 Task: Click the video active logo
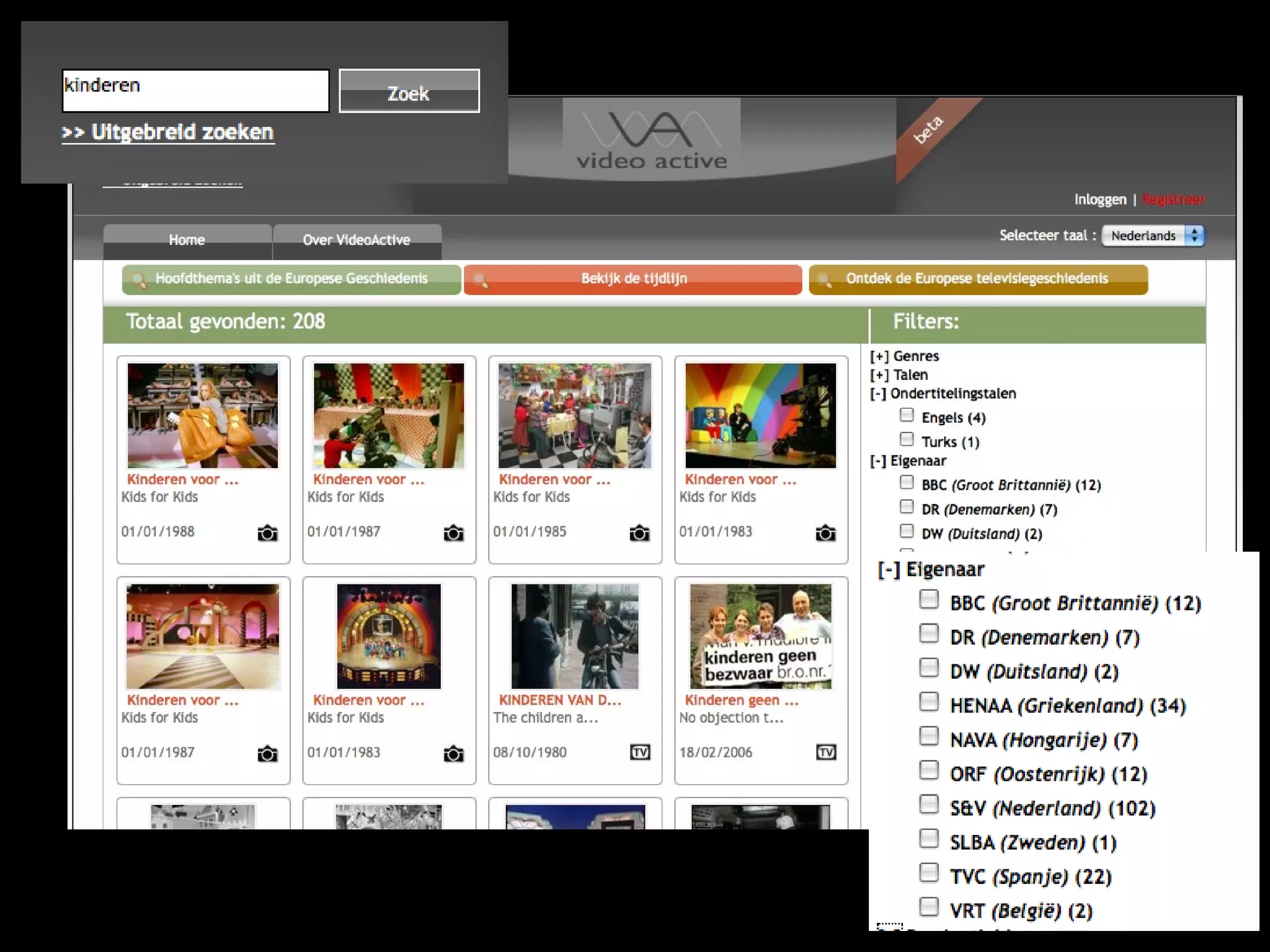click(x=651, y=139)
